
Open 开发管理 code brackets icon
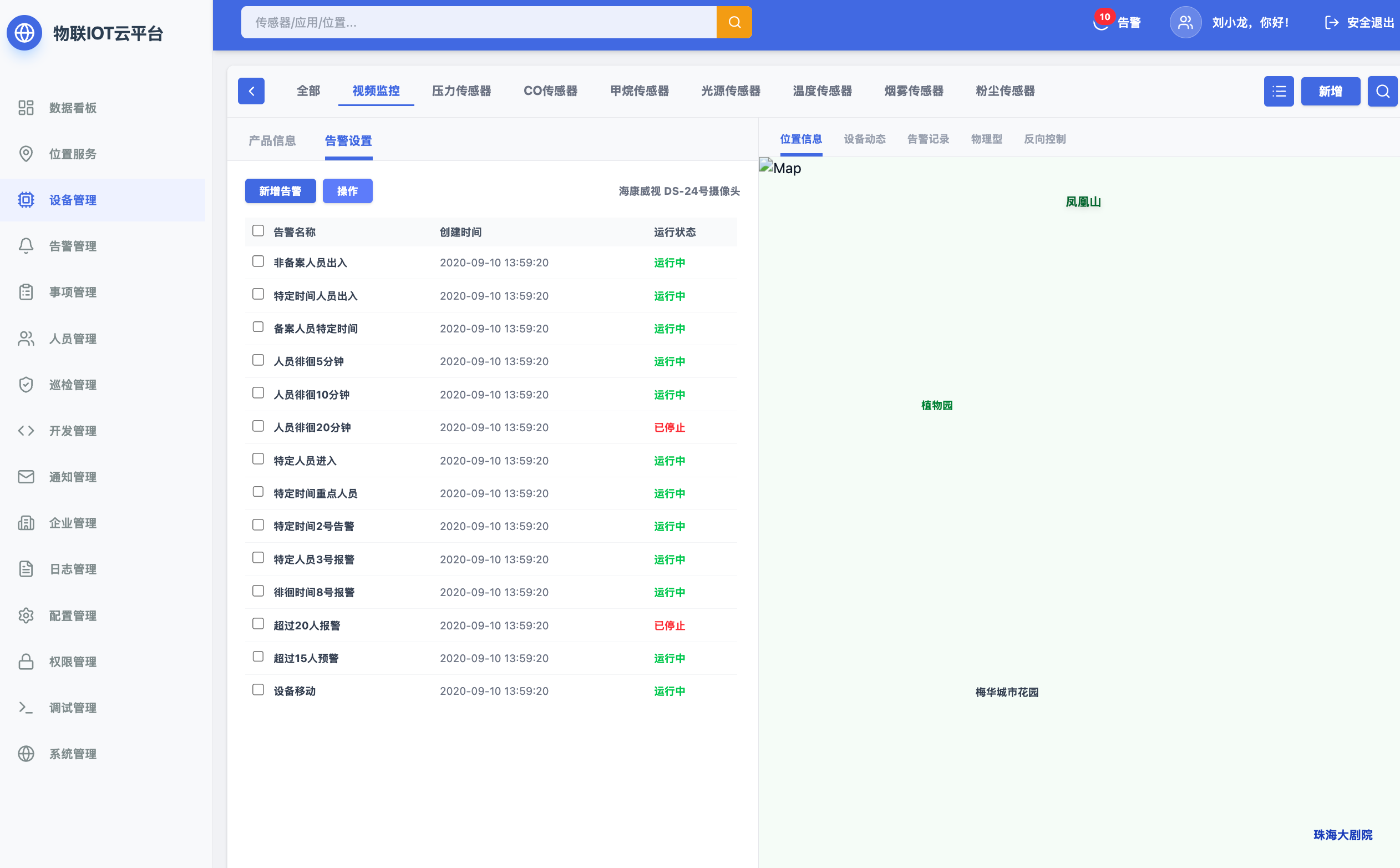point(26,431)
